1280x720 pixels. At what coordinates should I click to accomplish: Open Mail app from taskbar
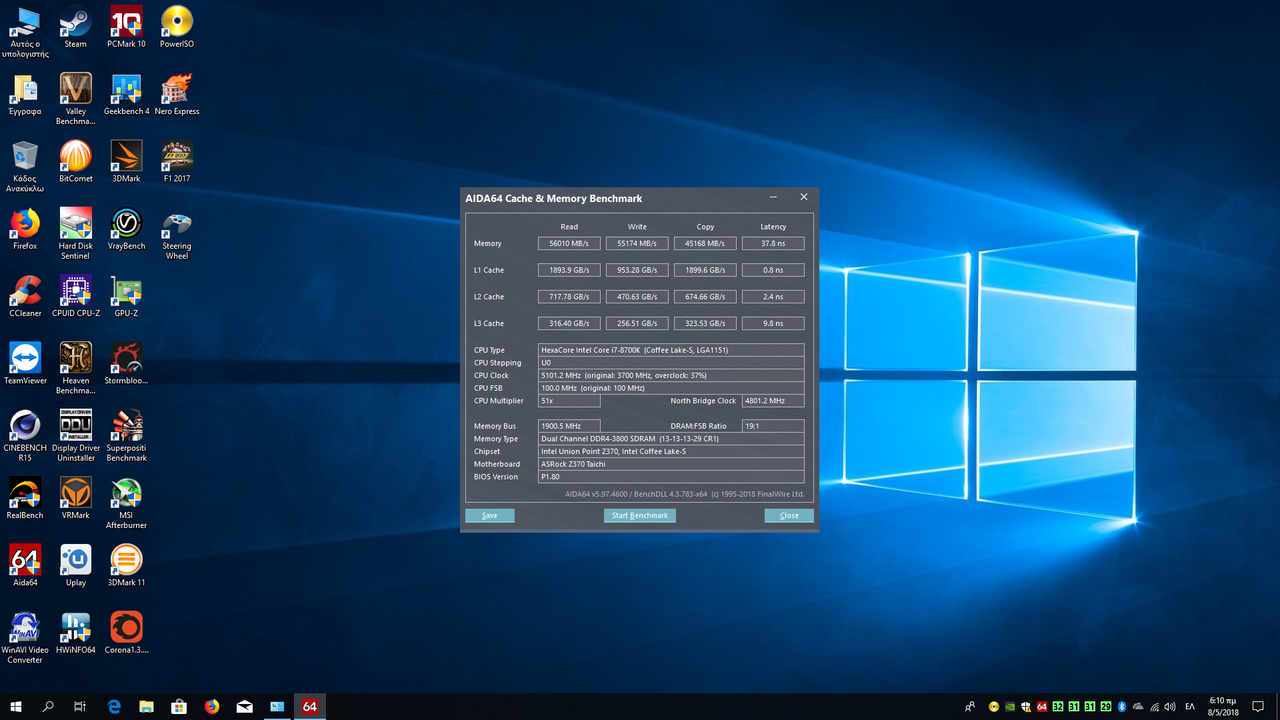click(x=244, y=706)
